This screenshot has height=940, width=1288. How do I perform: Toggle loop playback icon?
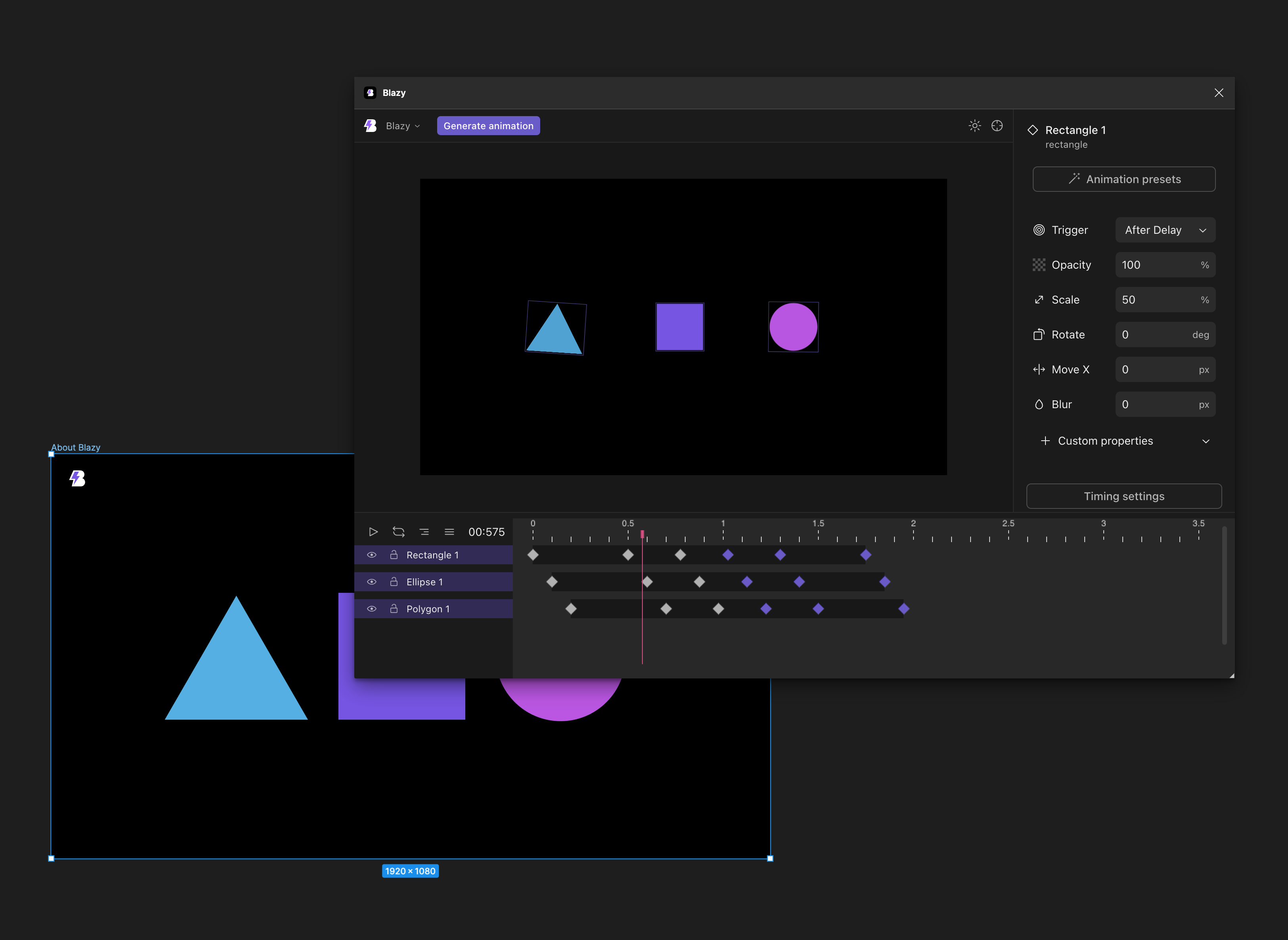398,532
